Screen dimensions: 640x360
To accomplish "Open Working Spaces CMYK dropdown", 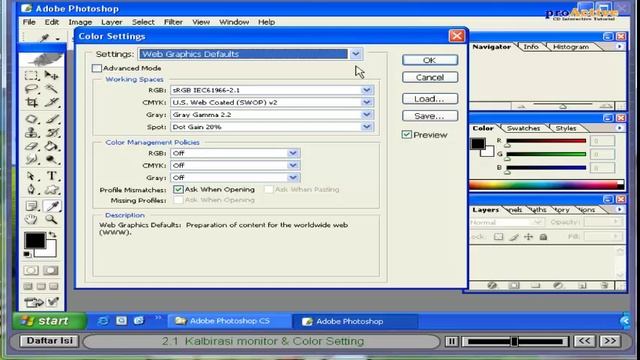I will coord(271,102).
